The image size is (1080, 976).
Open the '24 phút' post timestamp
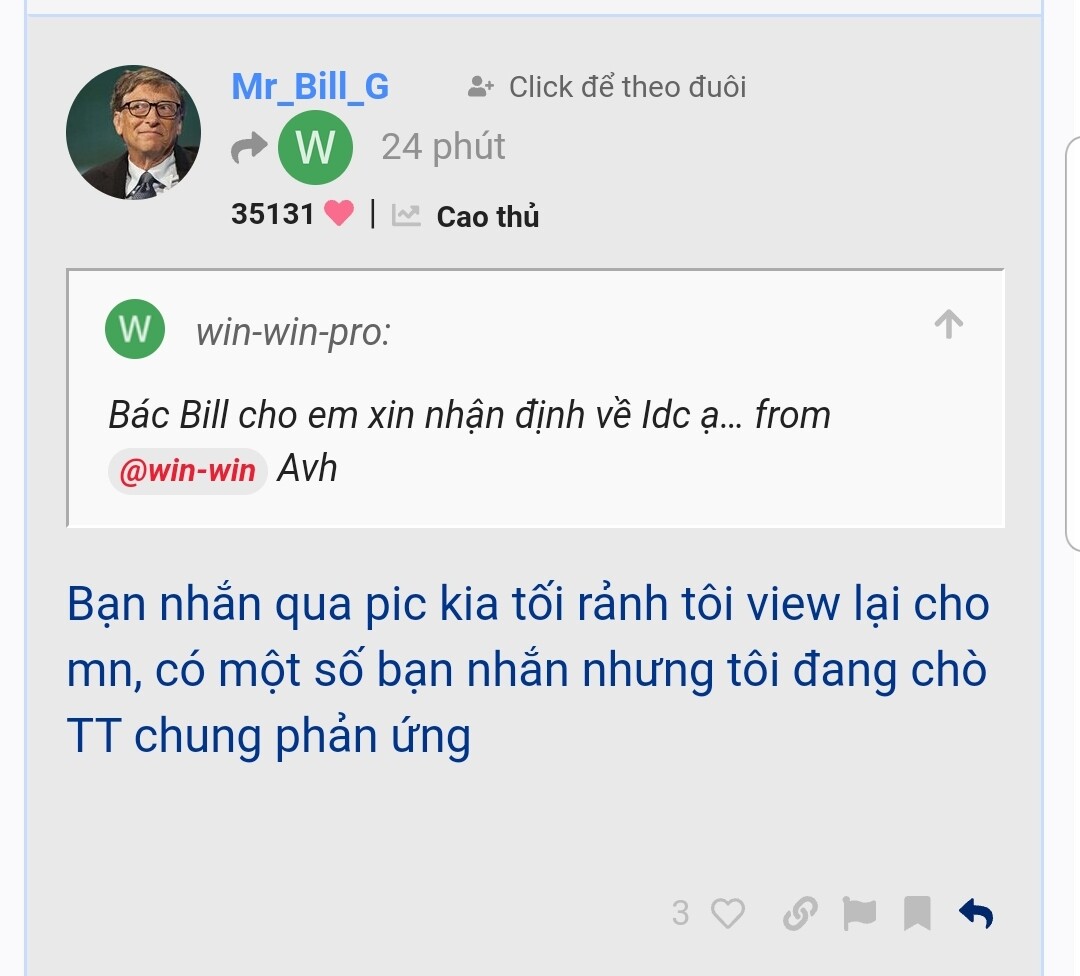[x=444, y=147]
